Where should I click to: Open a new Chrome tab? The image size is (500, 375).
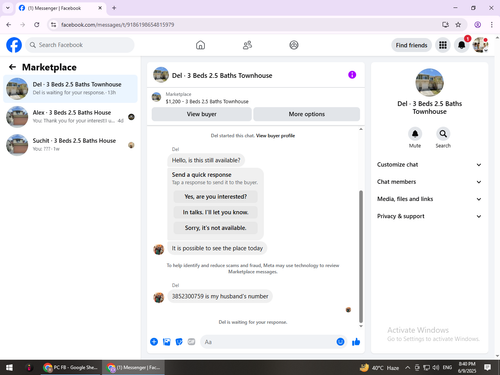click(114, 8)
